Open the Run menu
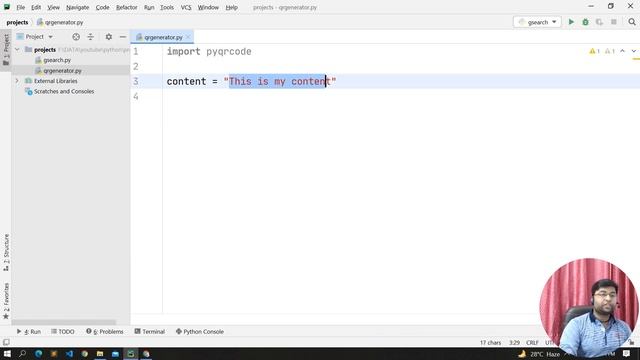This screenshot has height=360, width=640. click(x=149, y=7)
